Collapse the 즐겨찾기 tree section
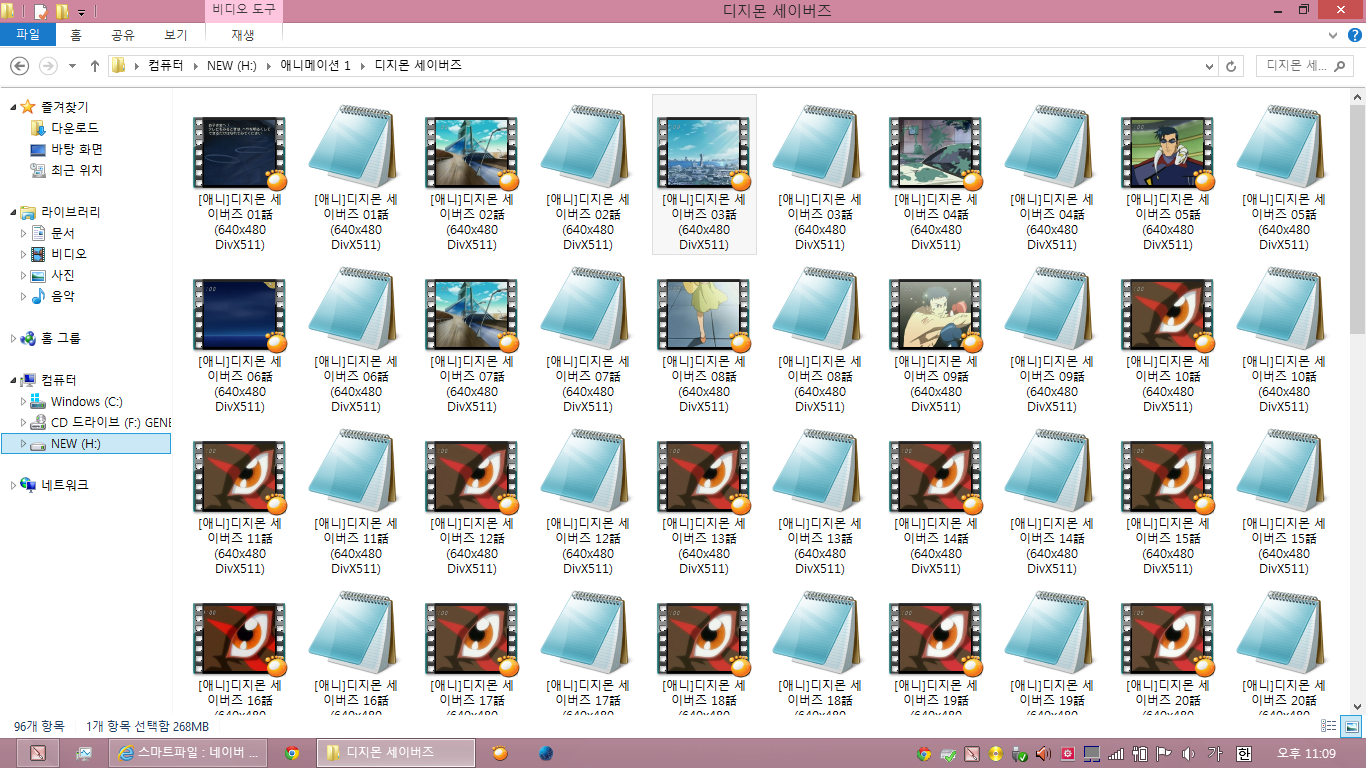This screenshot has width=1366, height=768. point(13,107)
